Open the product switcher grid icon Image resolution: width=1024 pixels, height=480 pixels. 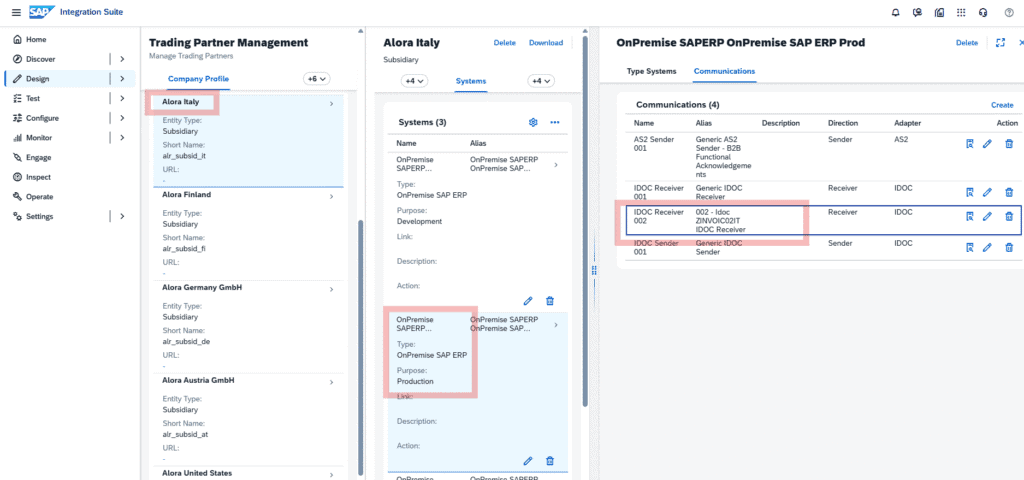[x=961, y=12]
